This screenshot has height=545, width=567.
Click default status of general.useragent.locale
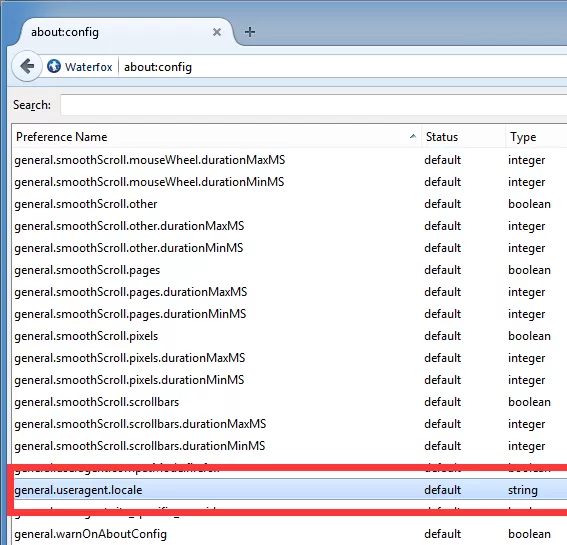pyautogui.click(x=443, y=490)
